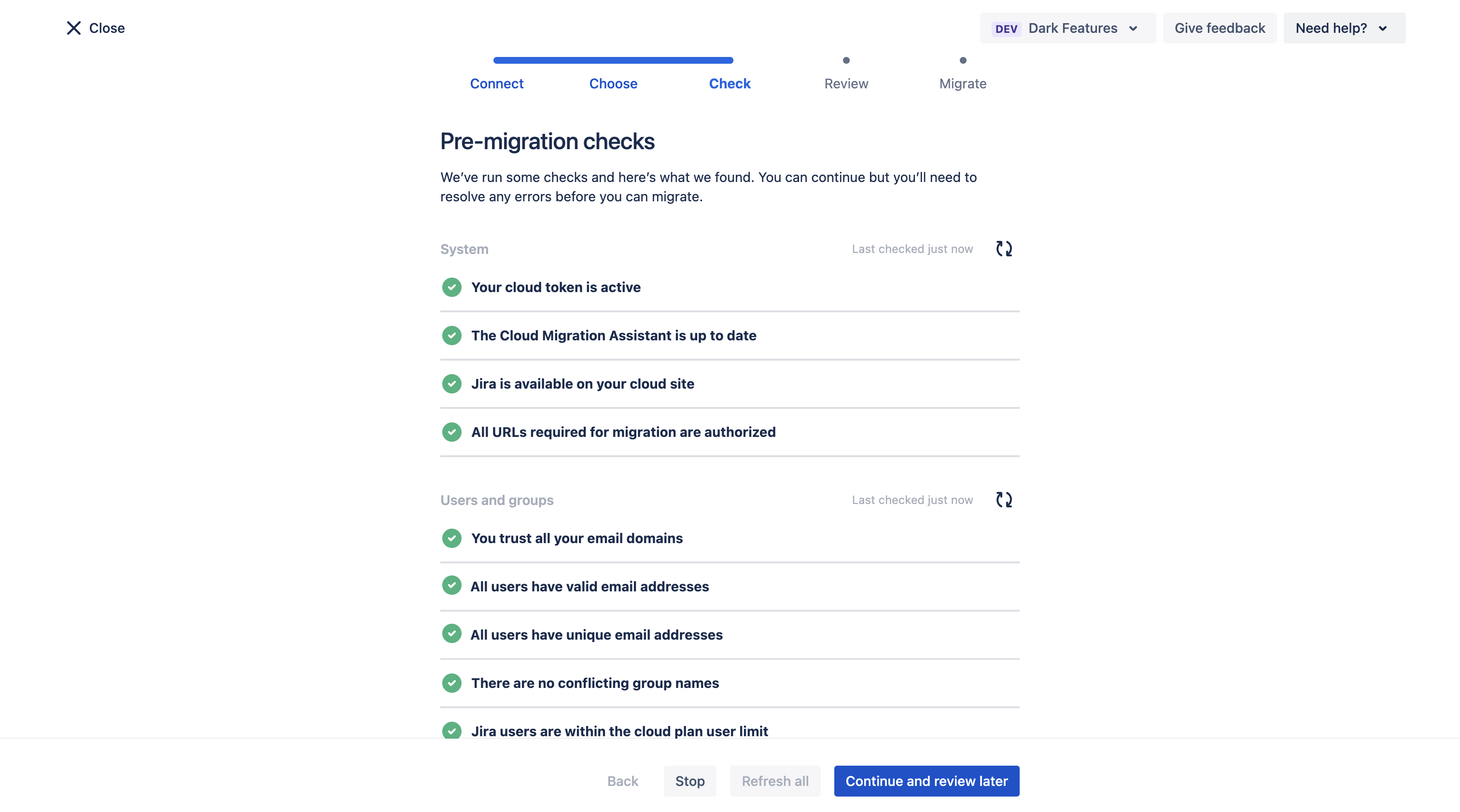Refresh the Users and groups checks
This screenshot has width=1460, height=812.
1004,500
